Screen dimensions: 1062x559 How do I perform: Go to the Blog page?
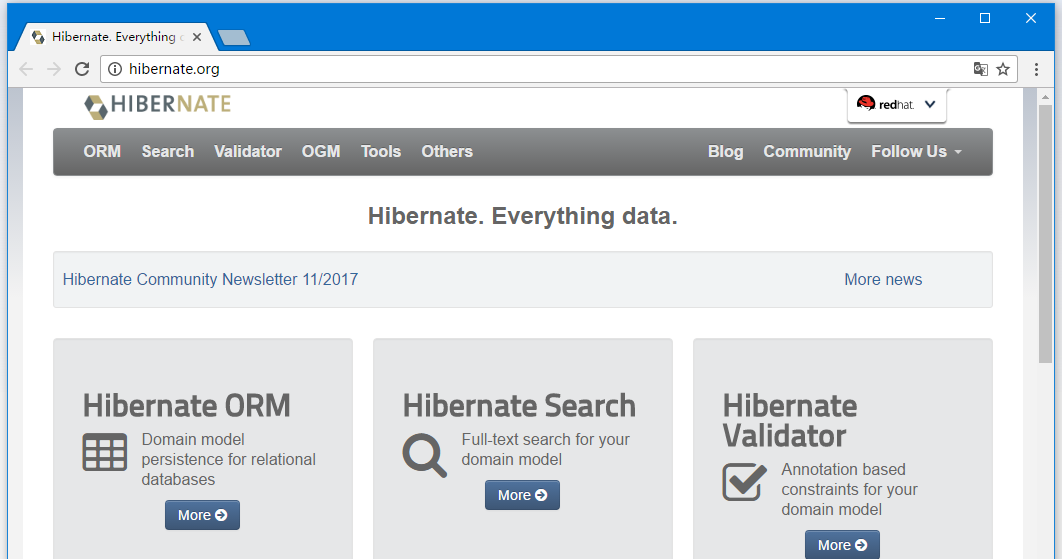tap(725, 152)
